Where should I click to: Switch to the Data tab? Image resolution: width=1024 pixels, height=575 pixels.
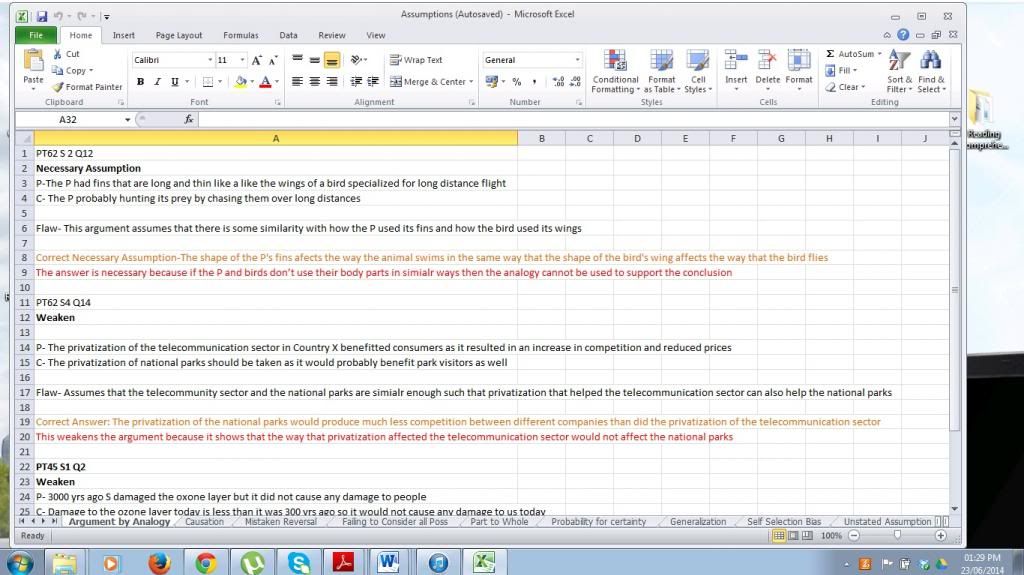click(289, 35)
